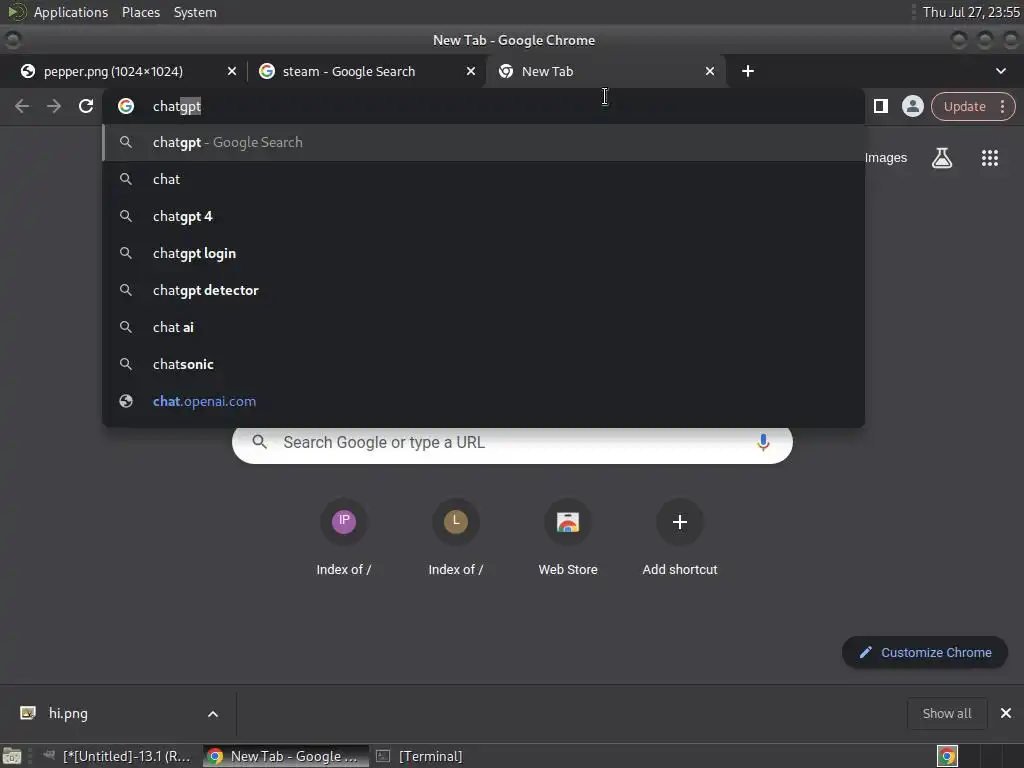Viewport: 1024px width, 768px height.
Task: Pick the 'chatsonic' suggestion
Action: 483,364
